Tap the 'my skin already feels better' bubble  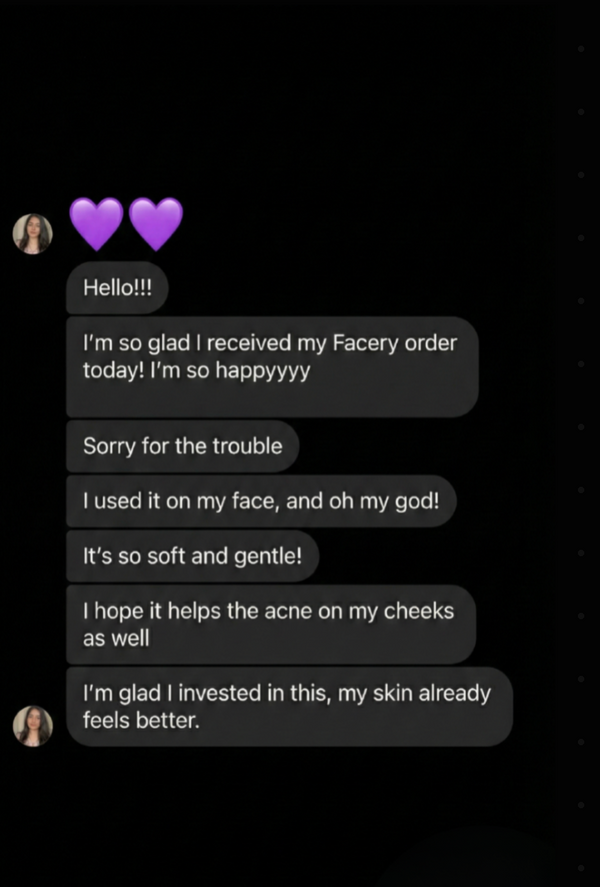[288, 707]
